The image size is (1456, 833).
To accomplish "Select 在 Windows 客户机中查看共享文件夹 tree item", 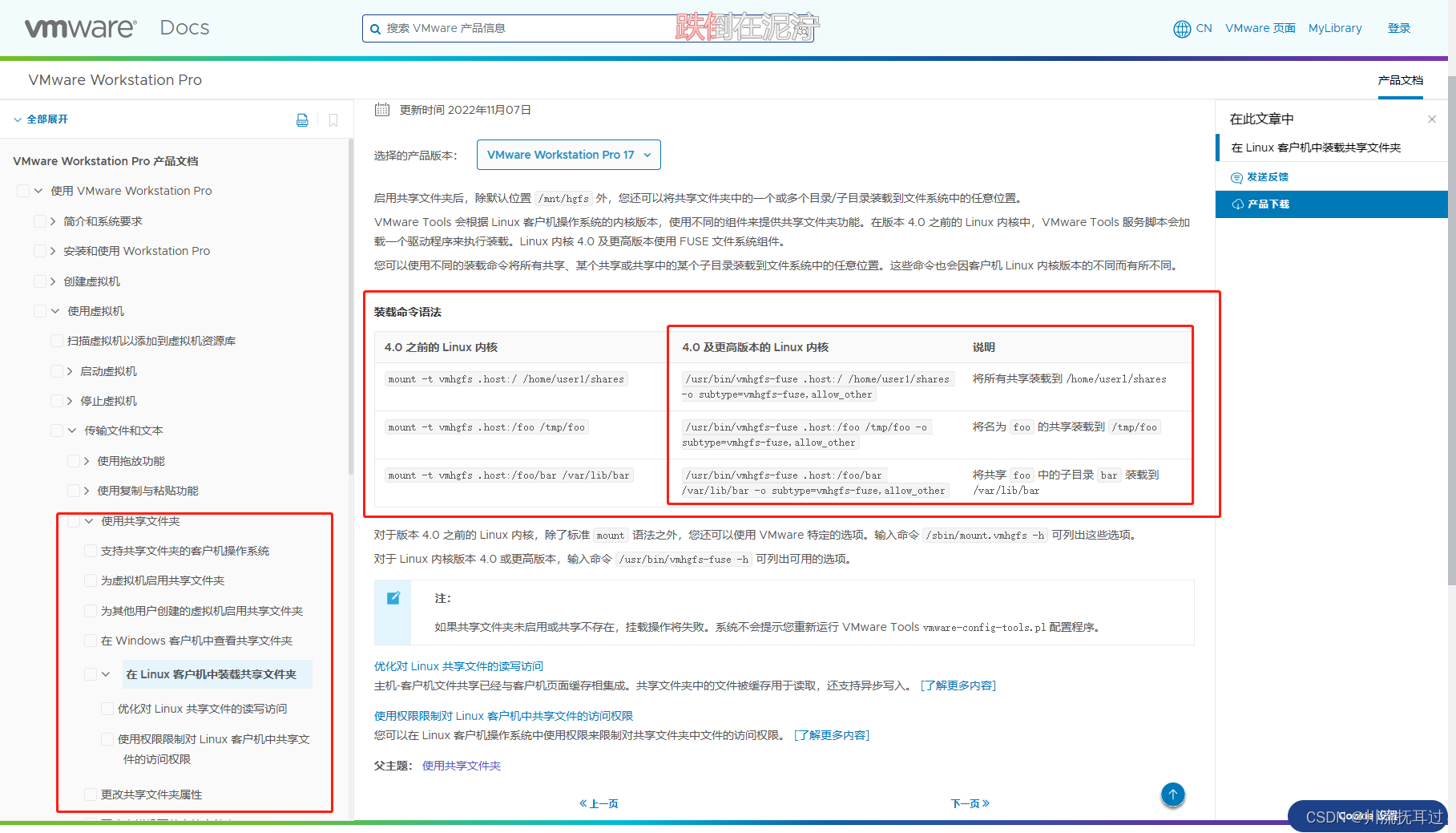I will tap(196, 641).
